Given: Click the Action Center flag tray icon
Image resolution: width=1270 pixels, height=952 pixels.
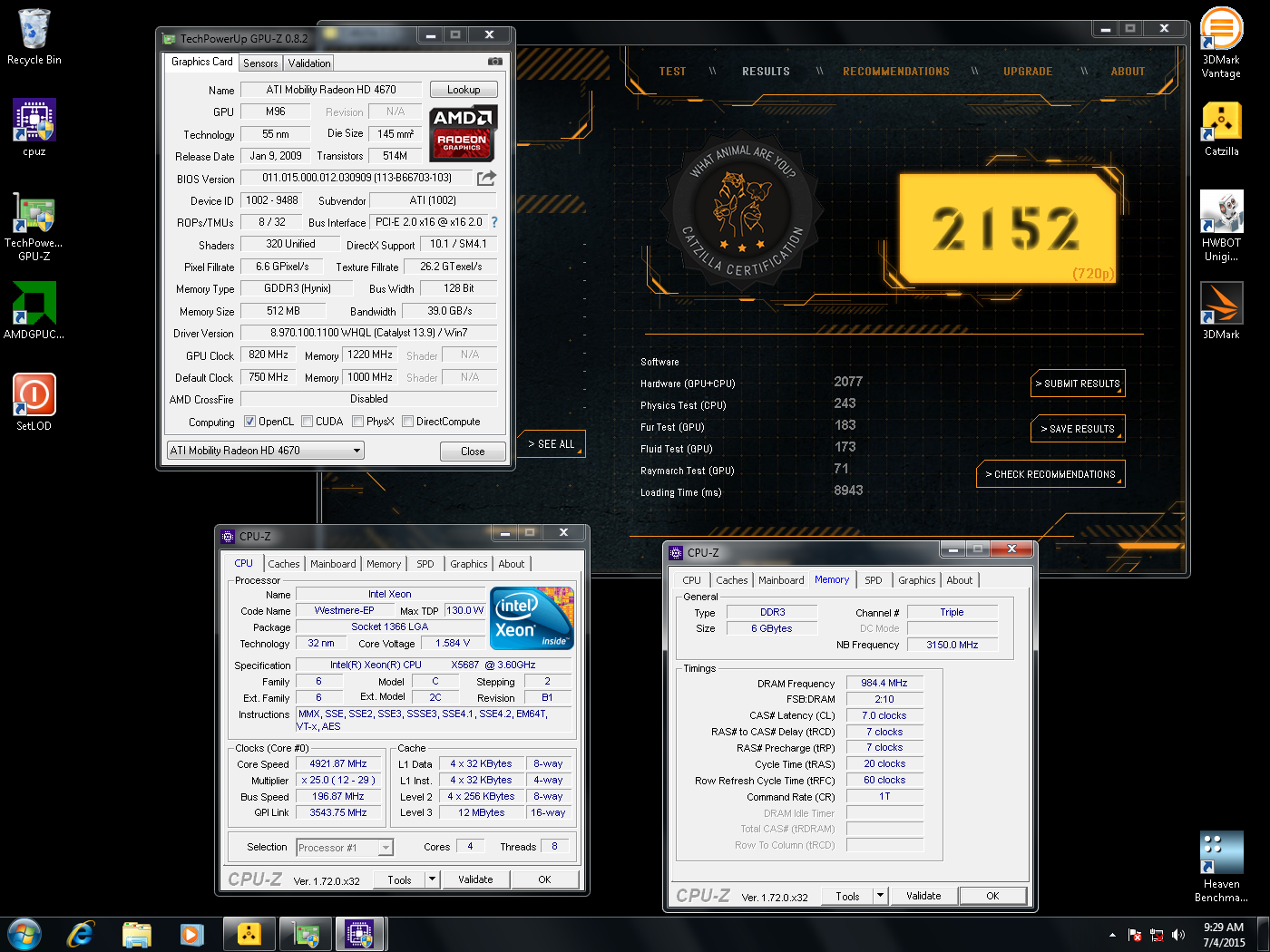Looking at the screenshot, I should click(x=1135, y=935).
